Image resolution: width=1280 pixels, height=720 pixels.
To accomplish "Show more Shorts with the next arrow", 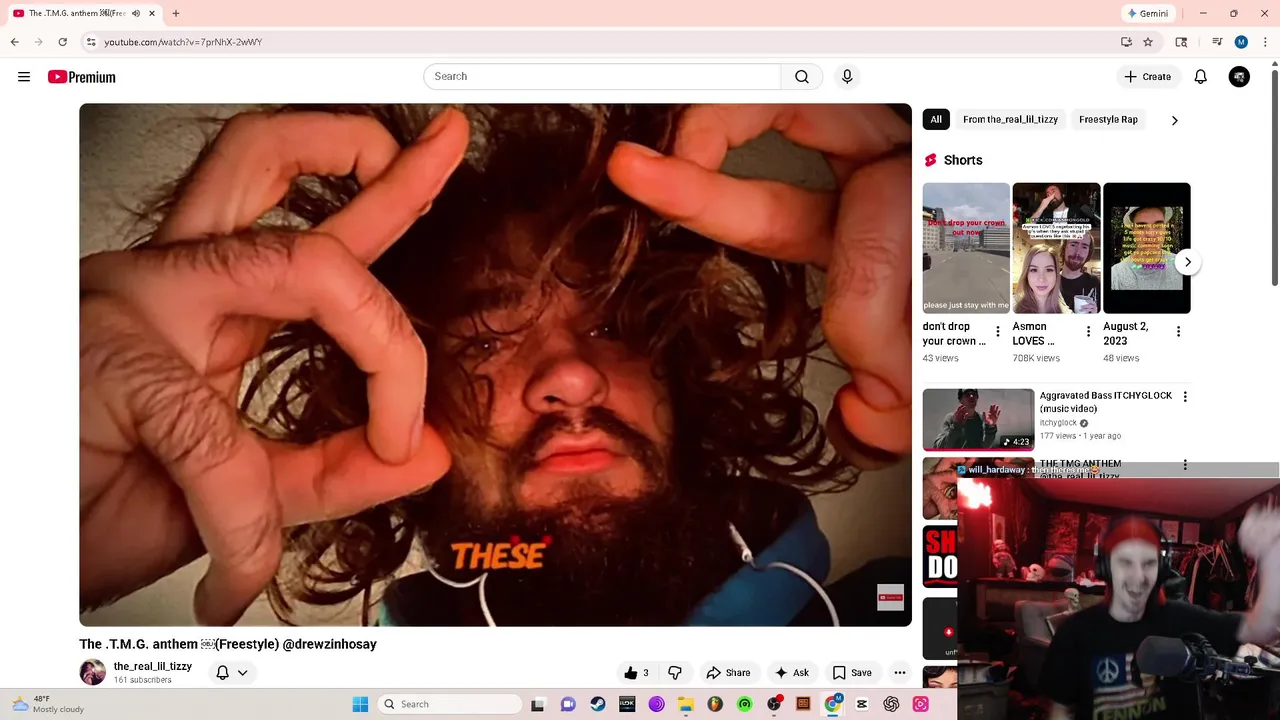I will click(1187, 262).
